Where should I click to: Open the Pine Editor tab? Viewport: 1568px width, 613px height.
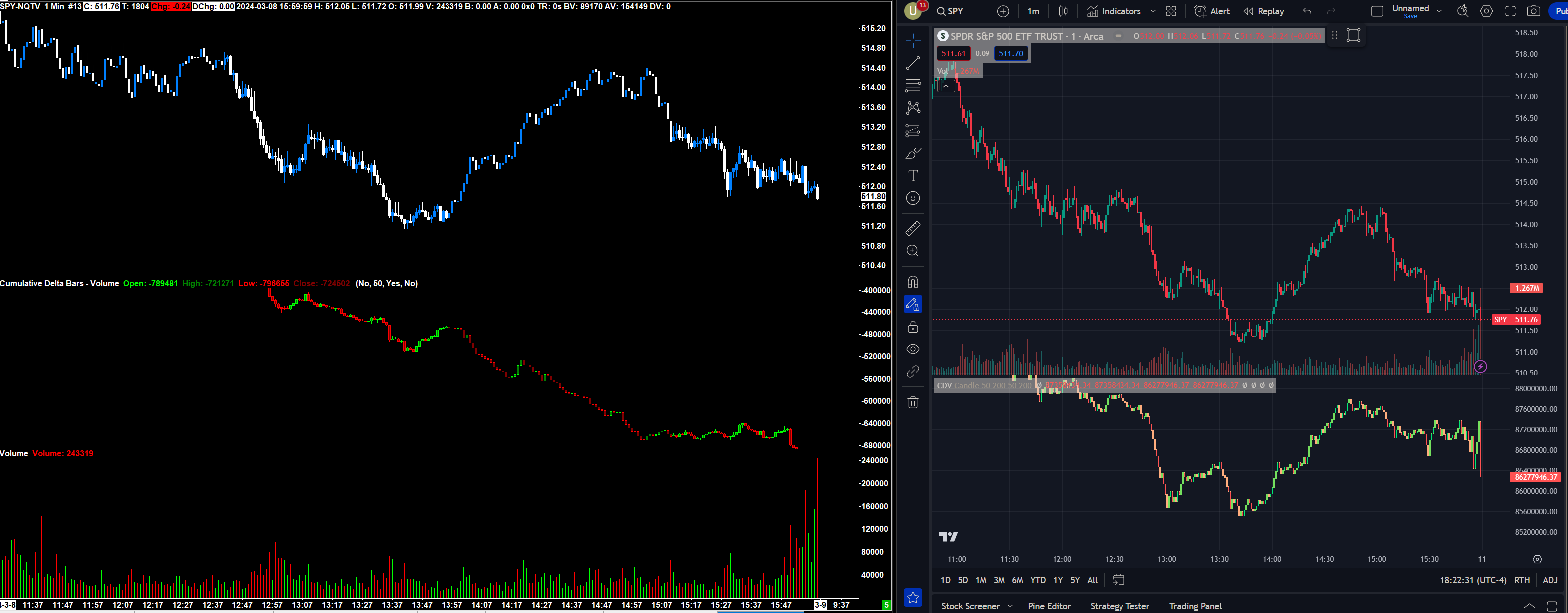[x=1049, y=606]
